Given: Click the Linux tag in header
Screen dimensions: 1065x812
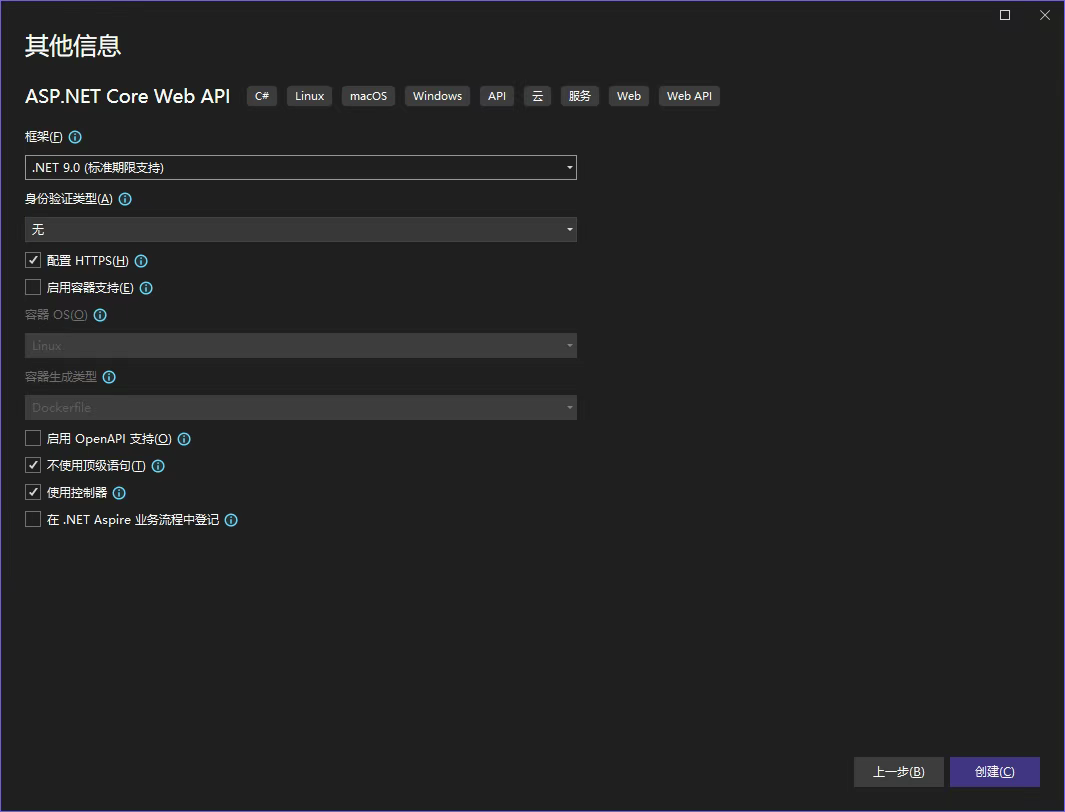Looking at the screenshot, I should click(x=309, y=96).
